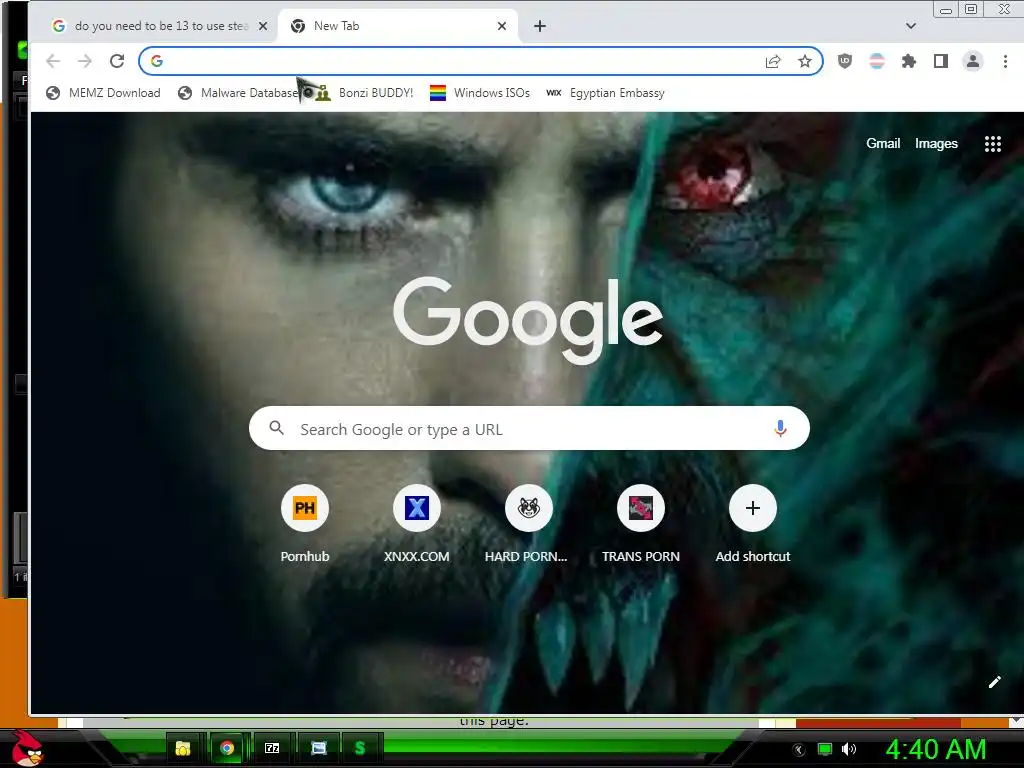Click the volume speaker tray icon
Screen dimensions: 1024x768
pos(849,749)
